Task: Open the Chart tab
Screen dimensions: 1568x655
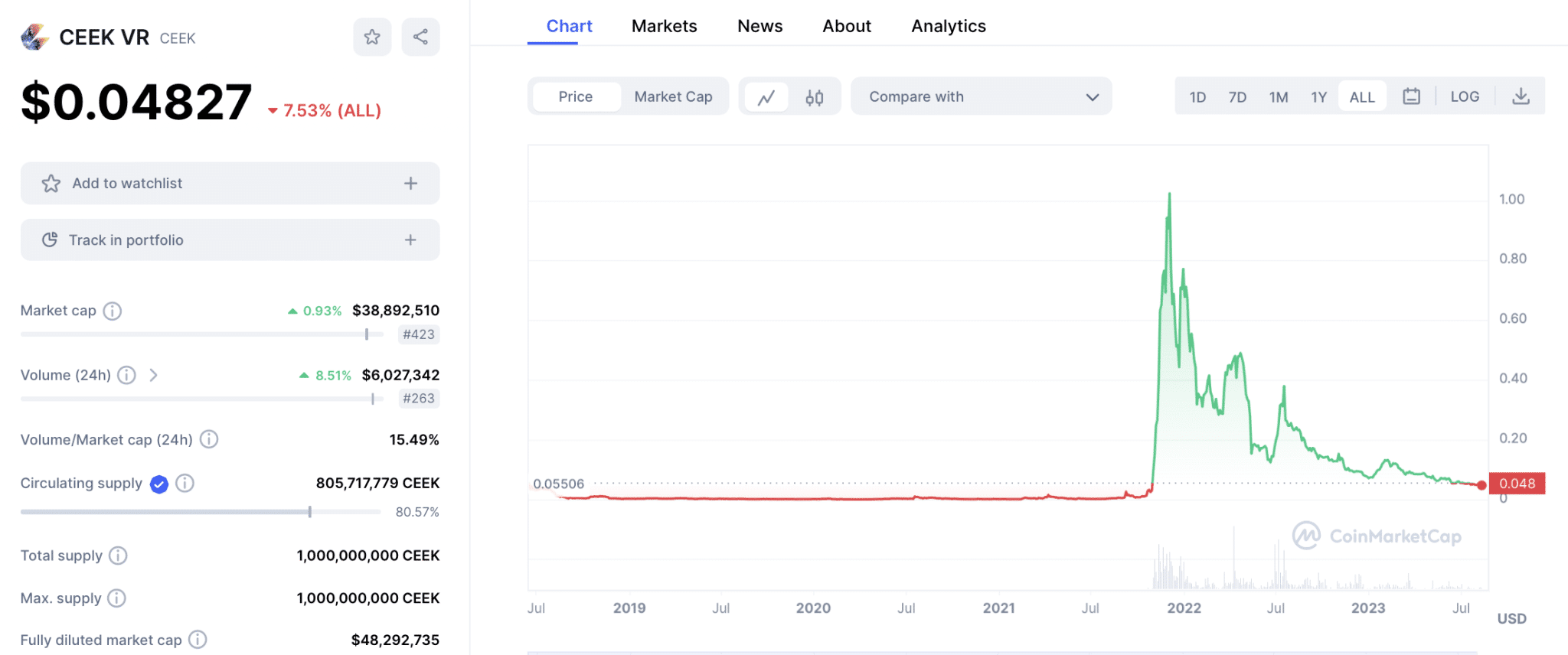Action: [569, 26]
